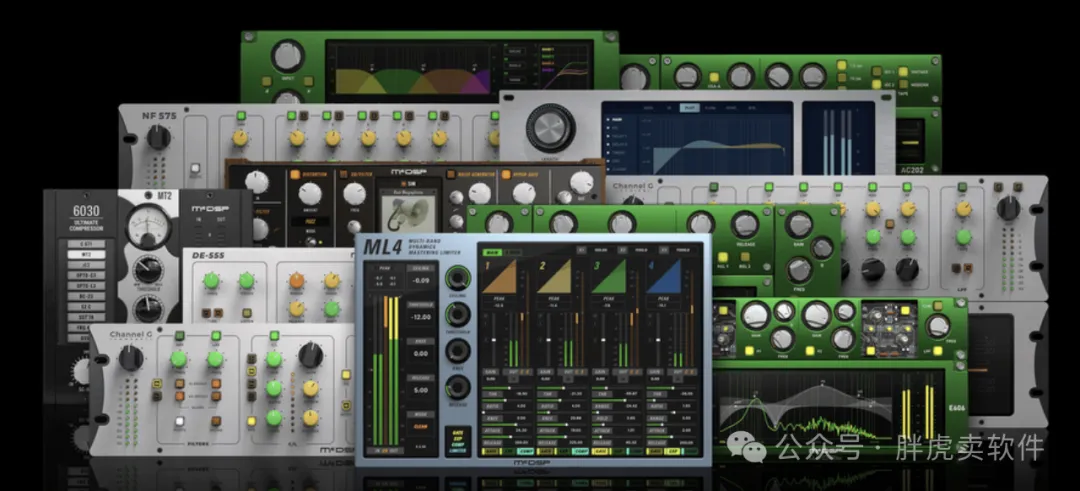
Task: Toggle the orange Distortion switch on FutzBox
Action: tap(295, 175)
